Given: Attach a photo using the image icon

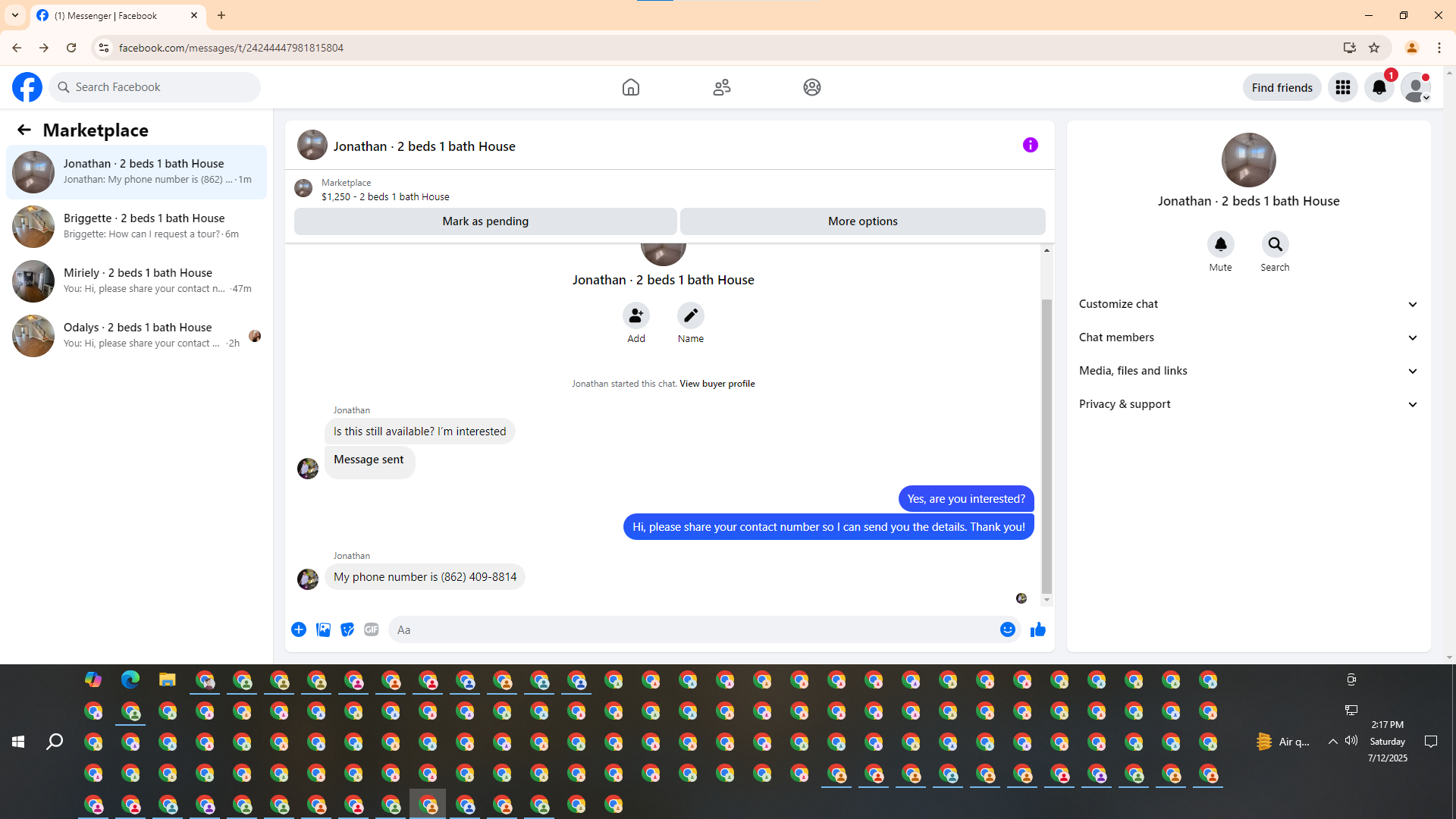Looking at the screenshot, I should pyautogui.click(x=323, y=629).
